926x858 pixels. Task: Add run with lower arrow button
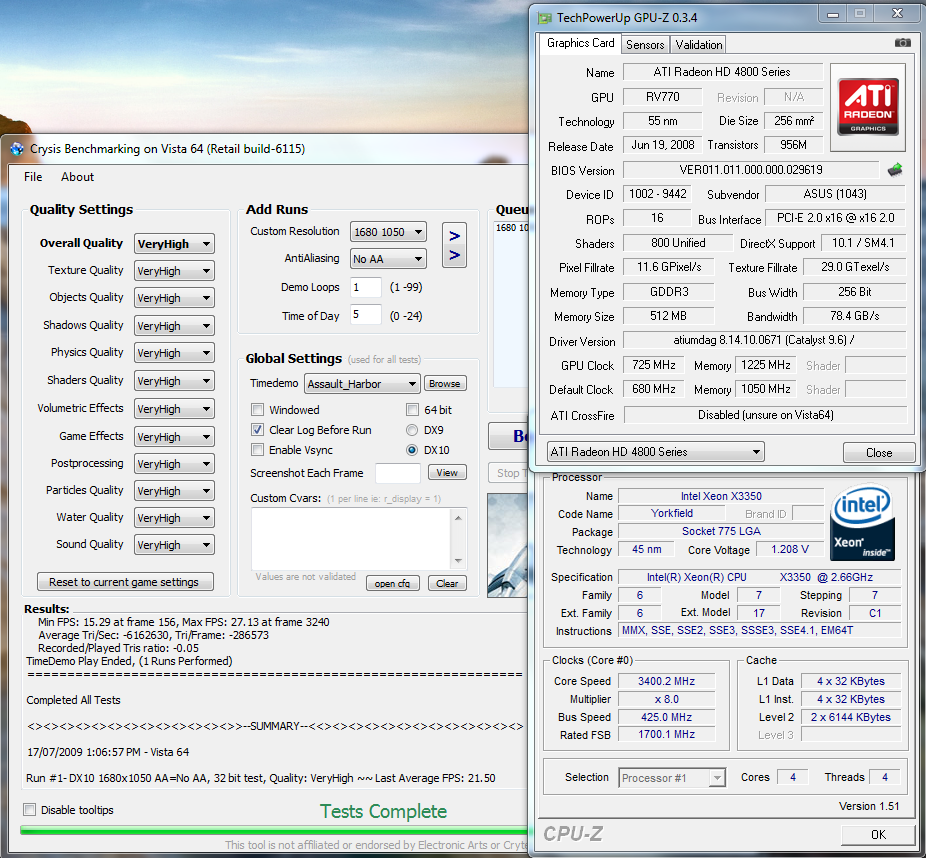coord(454,255)
